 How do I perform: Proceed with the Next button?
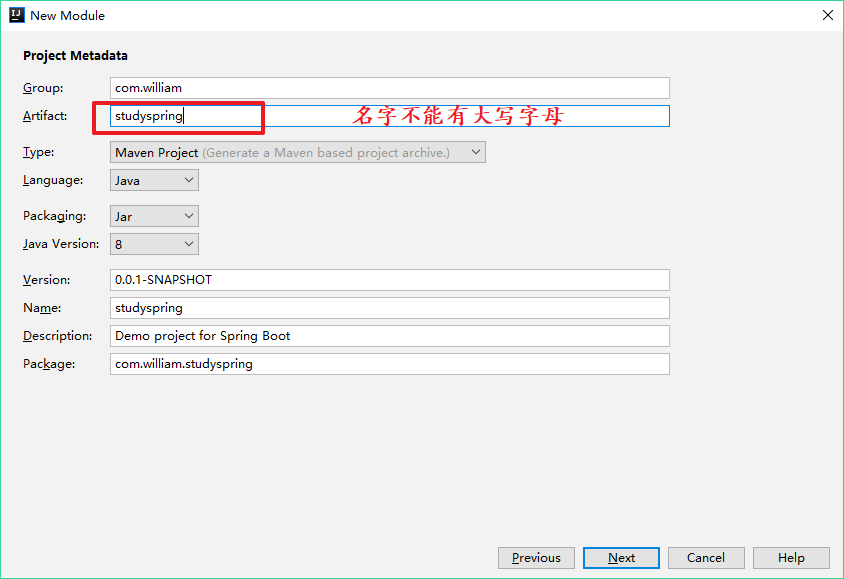pos(621,558)
